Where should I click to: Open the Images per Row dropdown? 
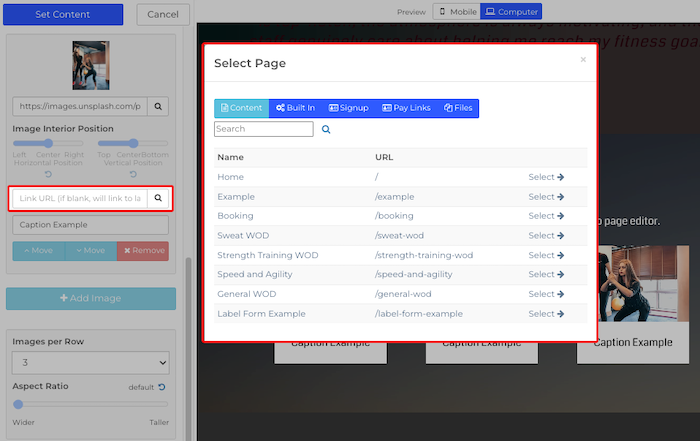(91, 363)
